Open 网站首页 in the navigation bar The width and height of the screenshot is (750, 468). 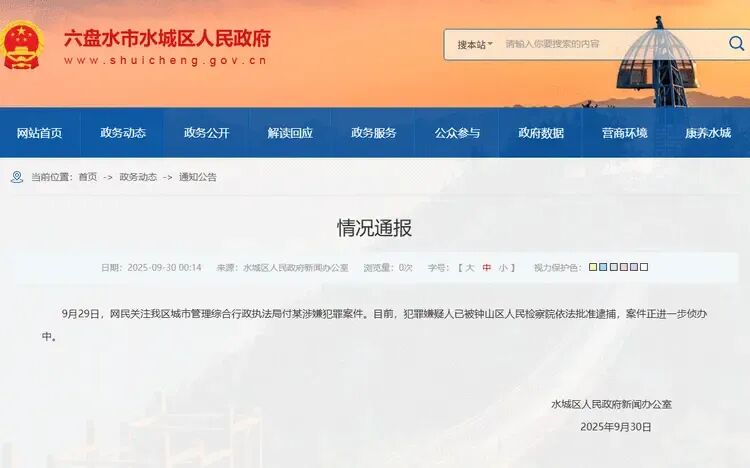pos(40,133)
